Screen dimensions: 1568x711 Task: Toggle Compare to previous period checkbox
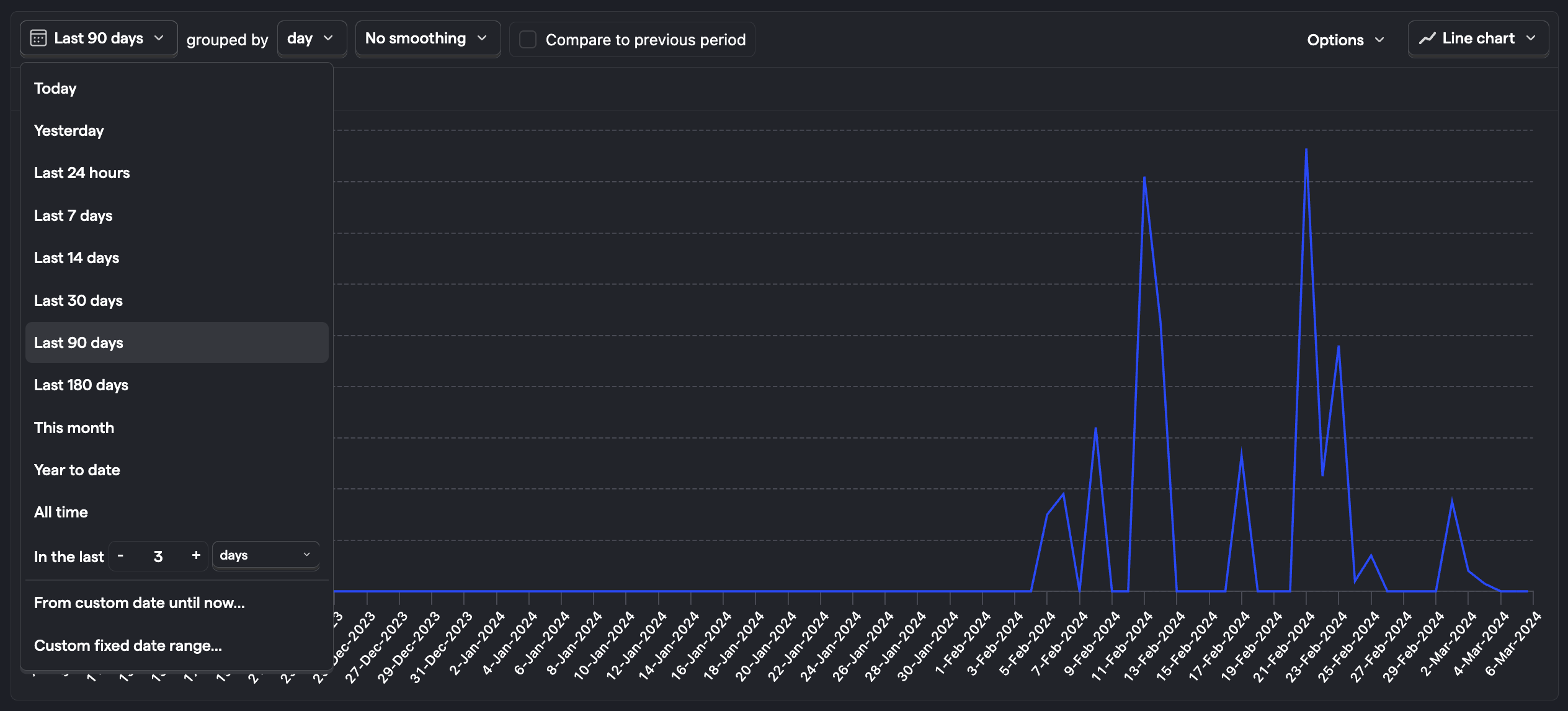pyautogui.click(x=528, y=40)
